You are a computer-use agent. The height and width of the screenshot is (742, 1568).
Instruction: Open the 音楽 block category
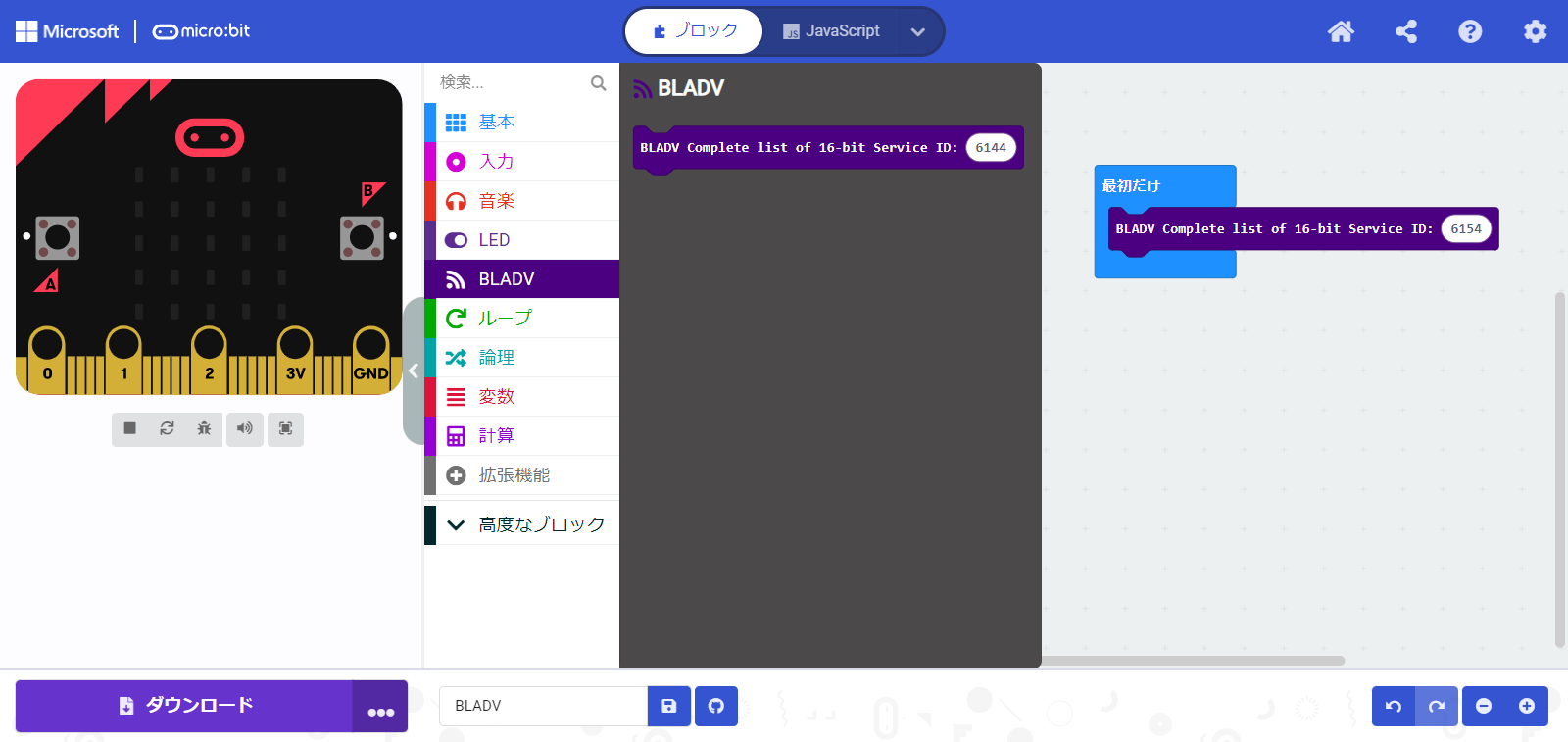[x=521, y=201]
